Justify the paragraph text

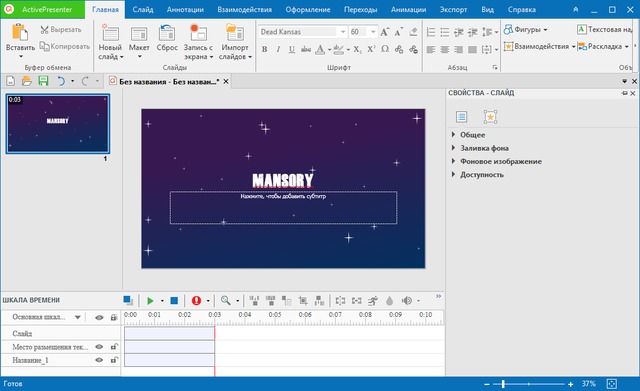pyautogui.click(x=472, y=49)
